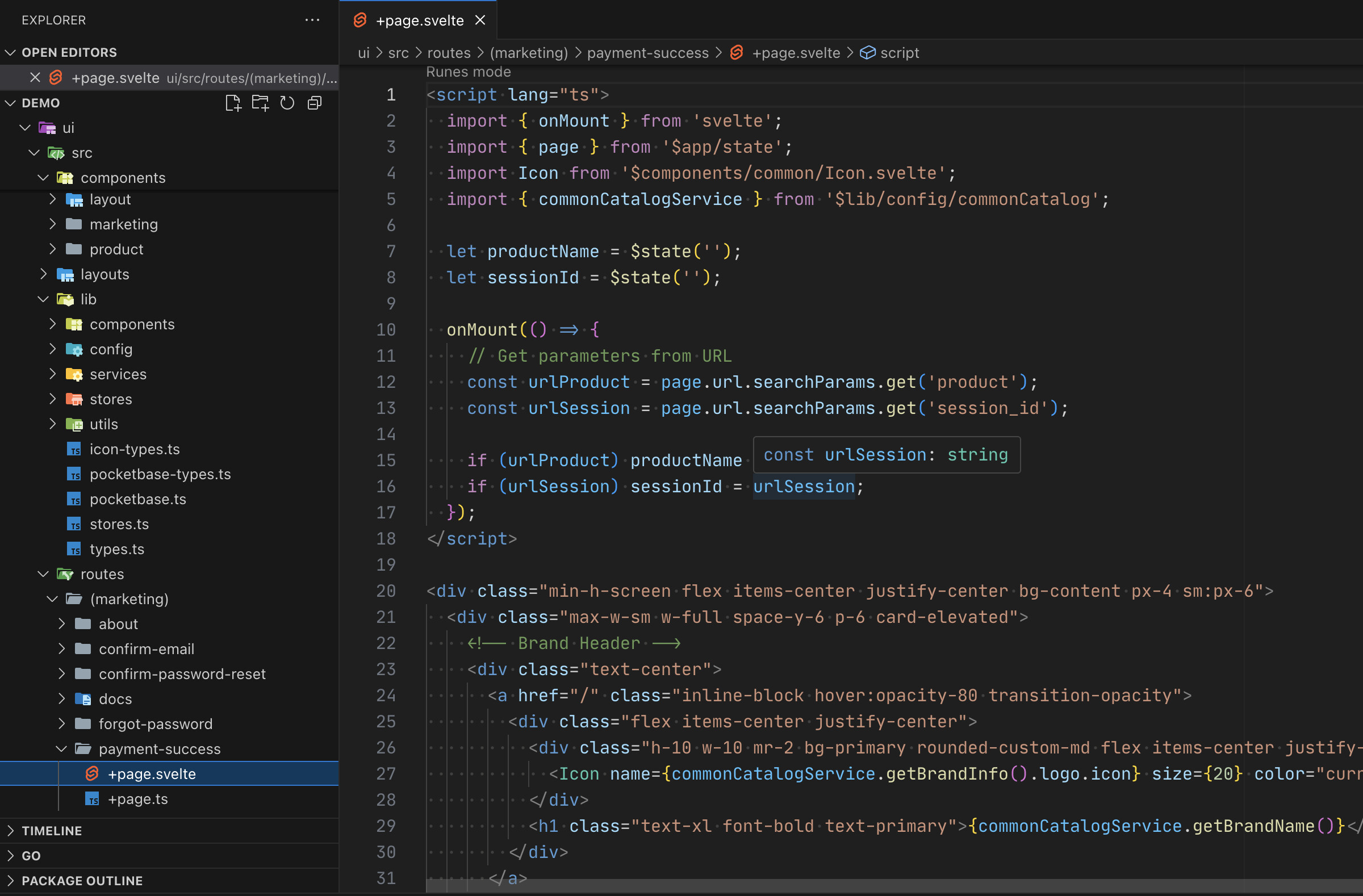This screenshot has height=896, width=1363.
Task: Expand the marketing components folder
Action: pos(53,224)
